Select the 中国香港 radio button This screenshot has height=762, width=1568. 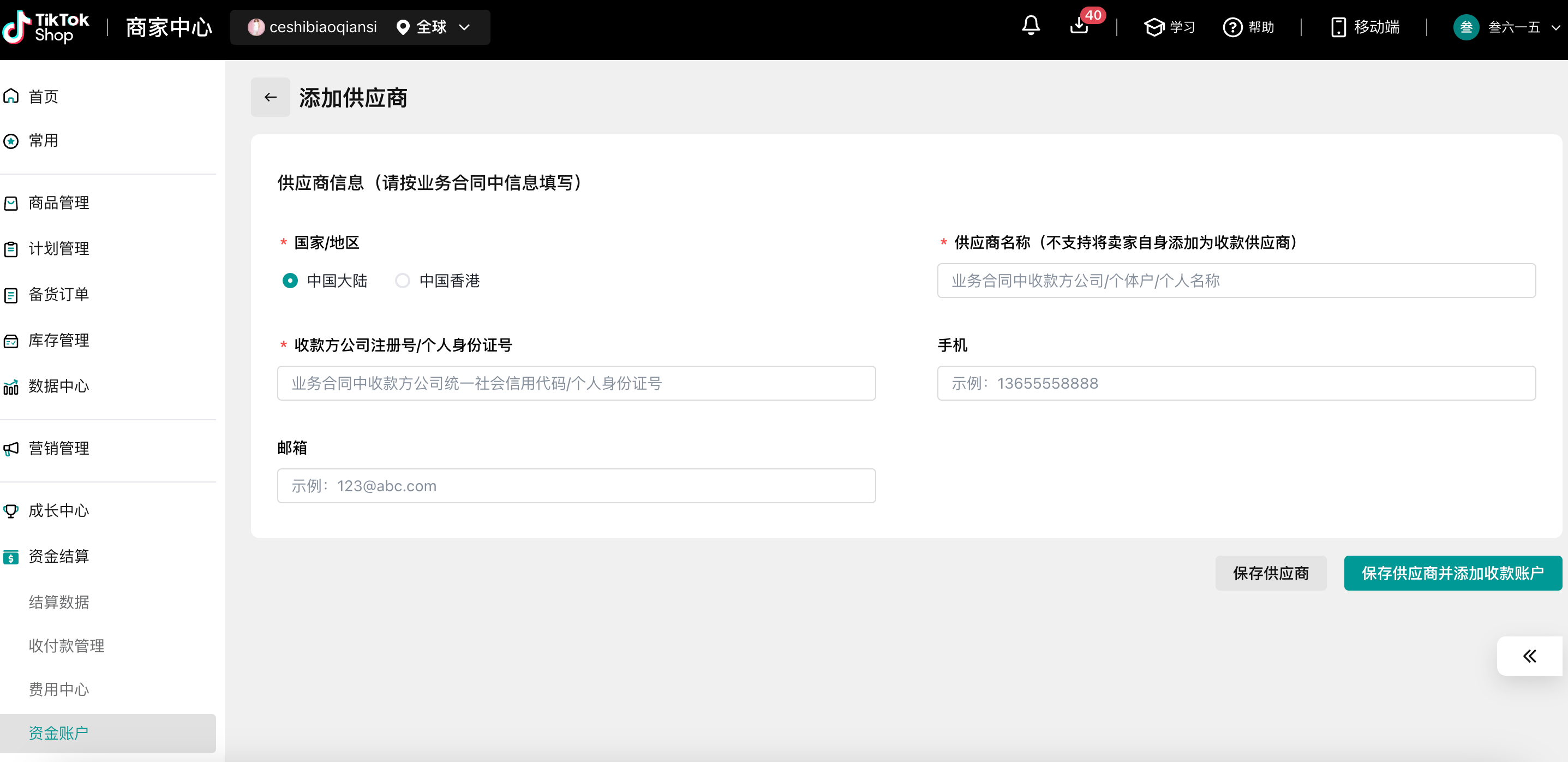[x=402, y=281]
